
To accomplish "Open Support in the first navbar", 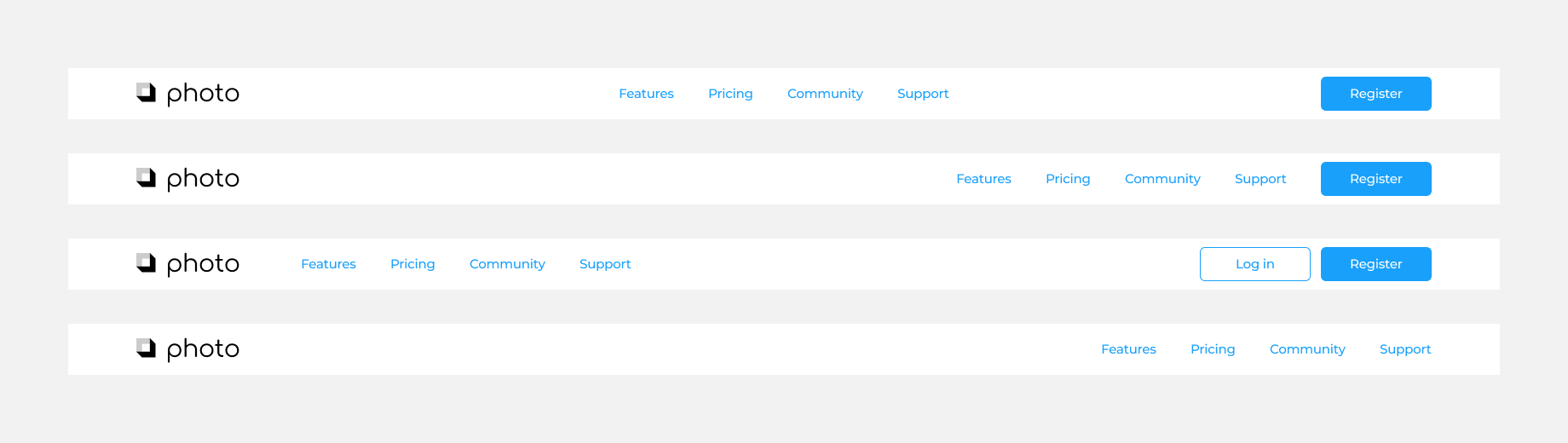I will pos(923,94).
